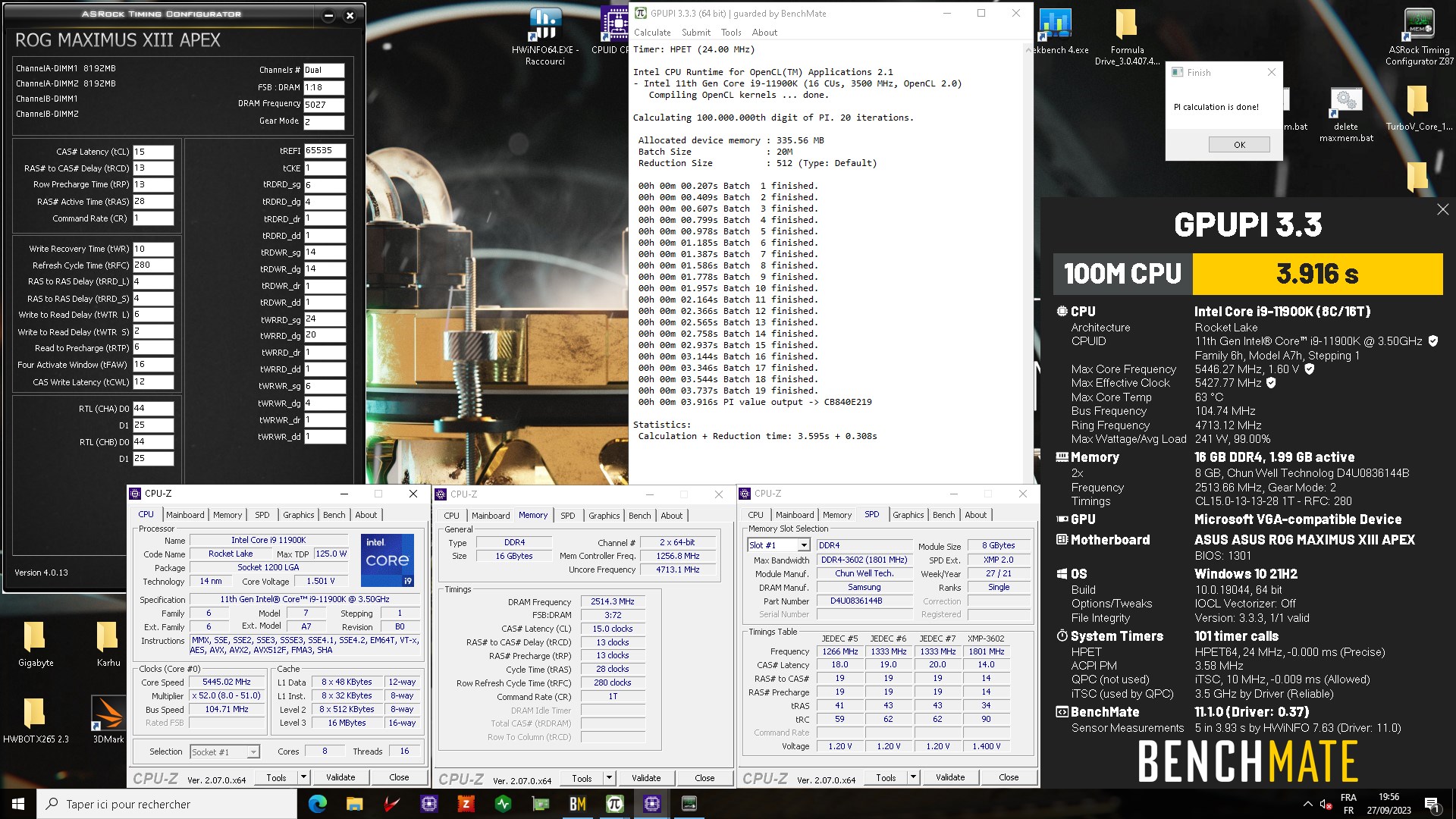
Task: Open the muted volume tray icon
Action: pos(1326,804)
